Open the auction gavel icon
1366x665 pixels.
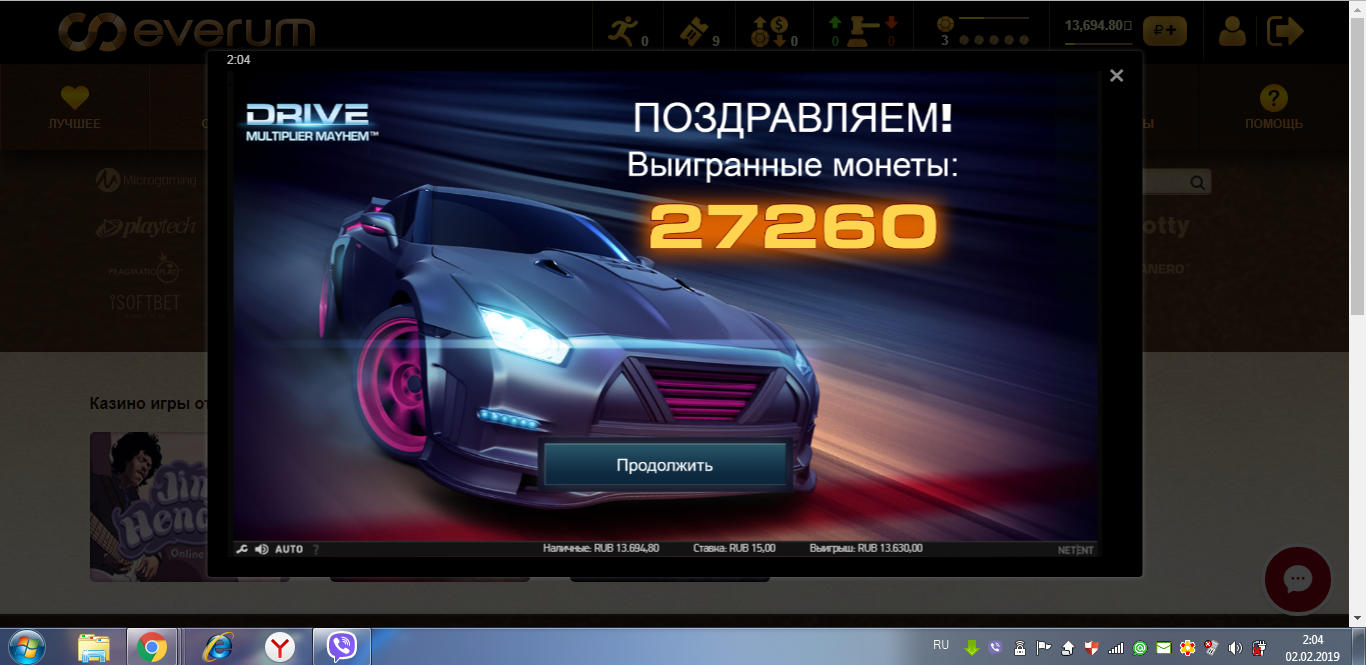point(862,31)
